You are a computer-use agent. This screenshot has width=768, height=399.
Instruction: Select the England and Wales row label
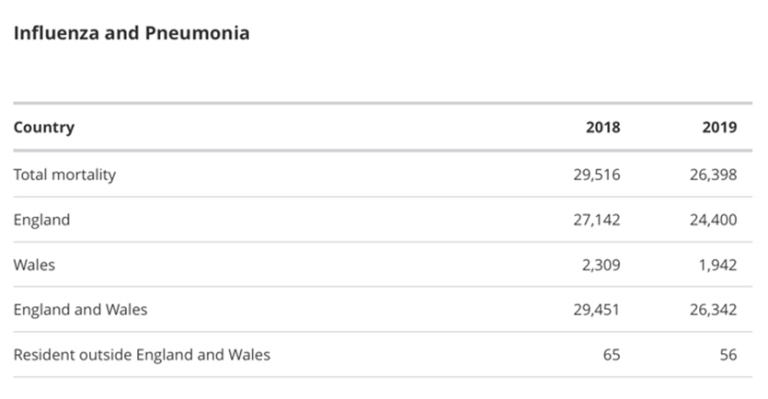[80, 310]
